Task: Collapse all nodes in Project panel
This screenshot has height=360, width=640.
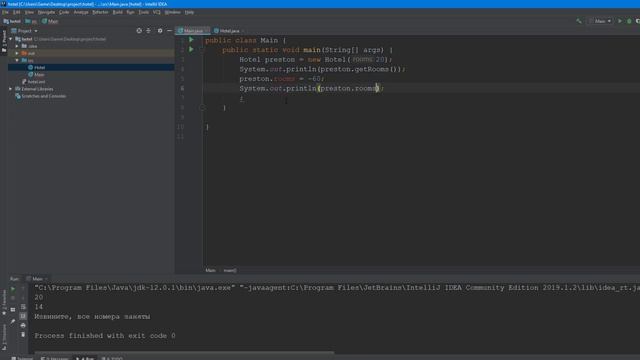Action: point(149,31)
